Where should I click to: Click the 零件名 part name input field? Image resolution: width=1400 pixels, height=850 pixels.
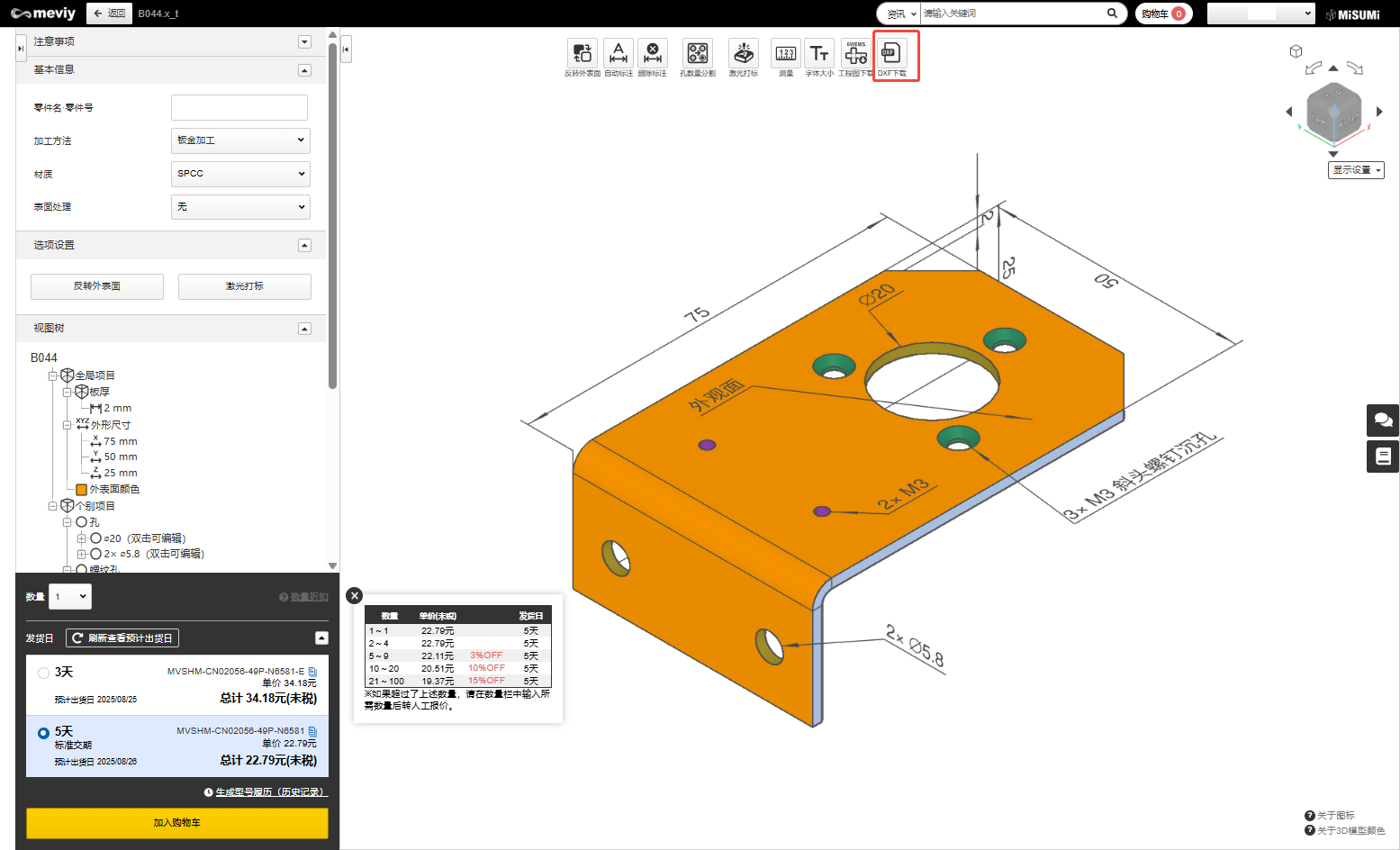point(239,107)
